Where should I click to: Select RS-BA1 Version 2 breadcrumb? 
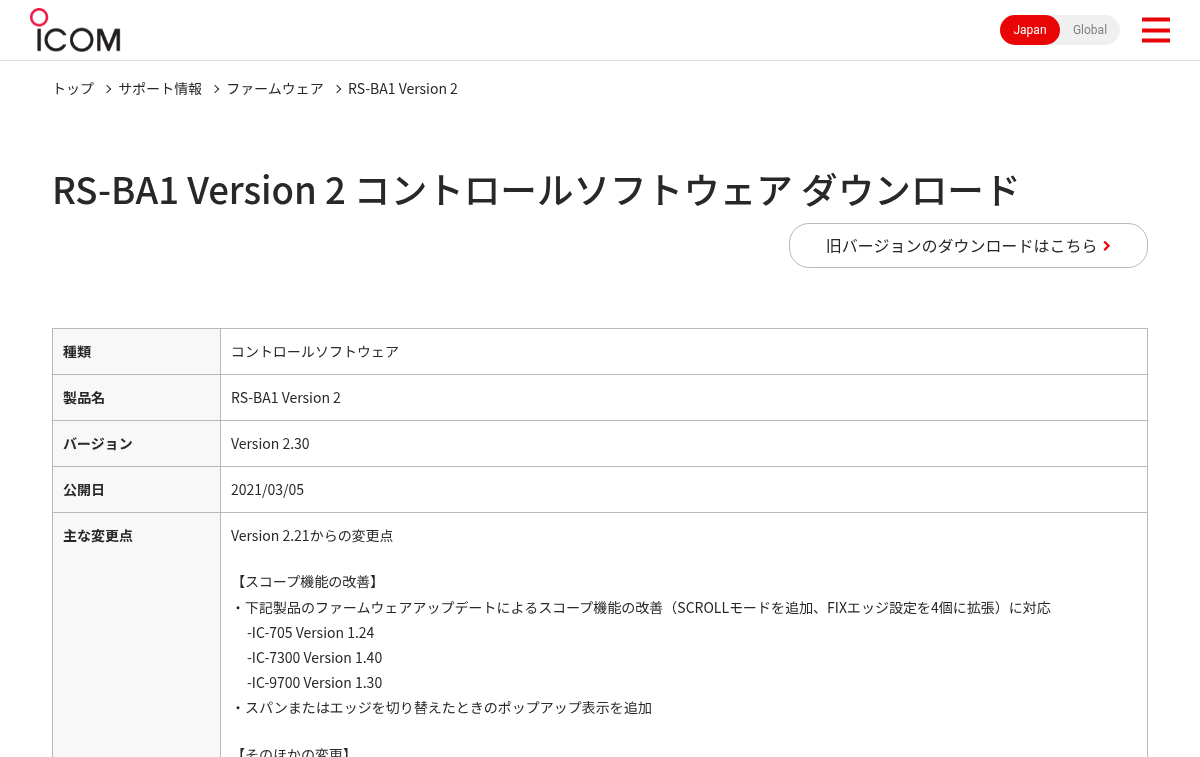point(403,89)
